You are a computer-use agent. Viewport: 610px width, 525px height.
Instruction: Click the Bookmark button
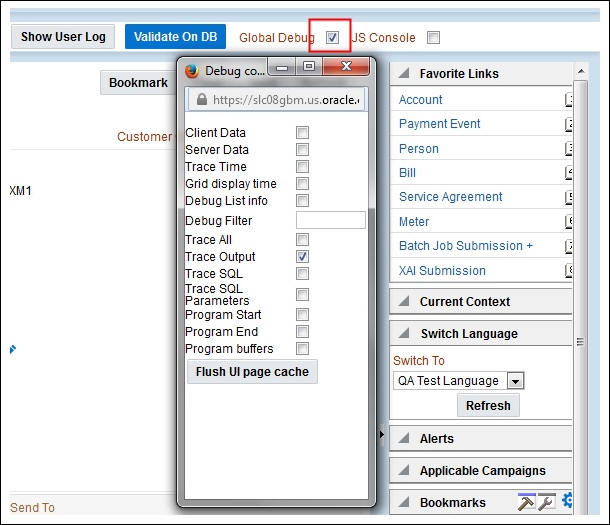tap(138, 82)
